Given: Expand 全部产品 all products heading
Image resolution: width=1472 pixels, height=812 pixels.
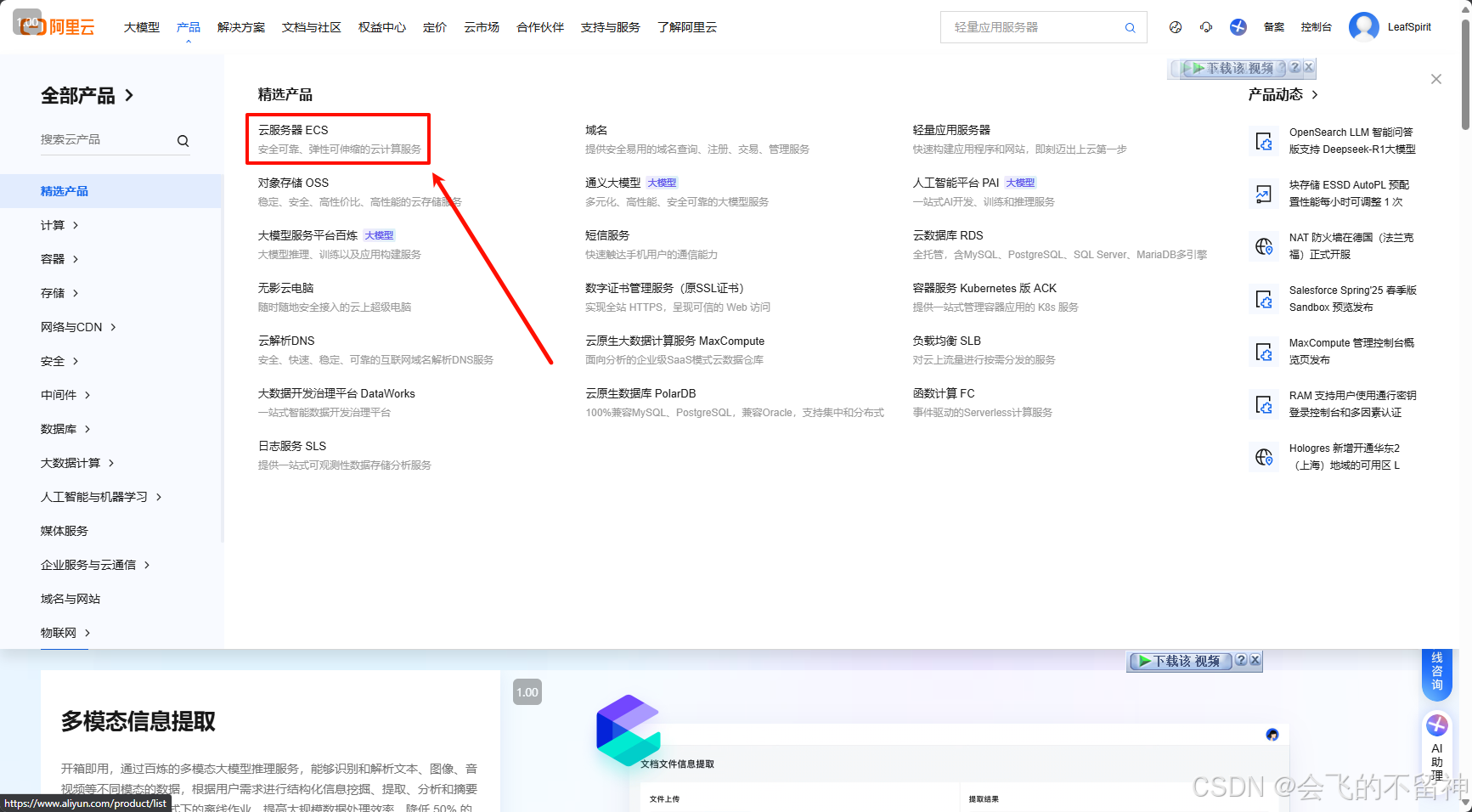Looking at the screenshot, I should [x=87, y=96].
